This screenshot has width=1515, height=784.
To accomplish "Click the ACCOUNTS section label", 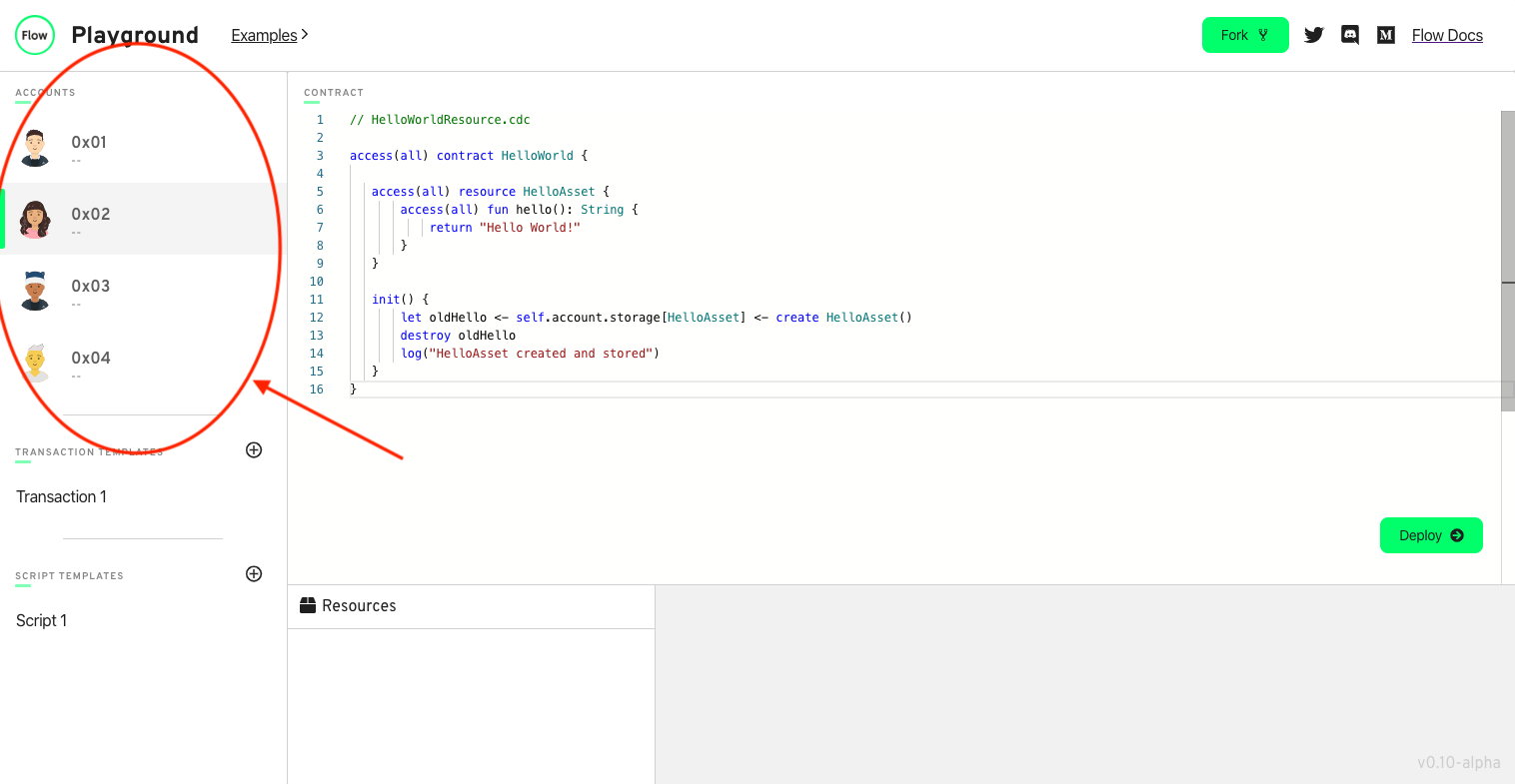I will point(45,93).
